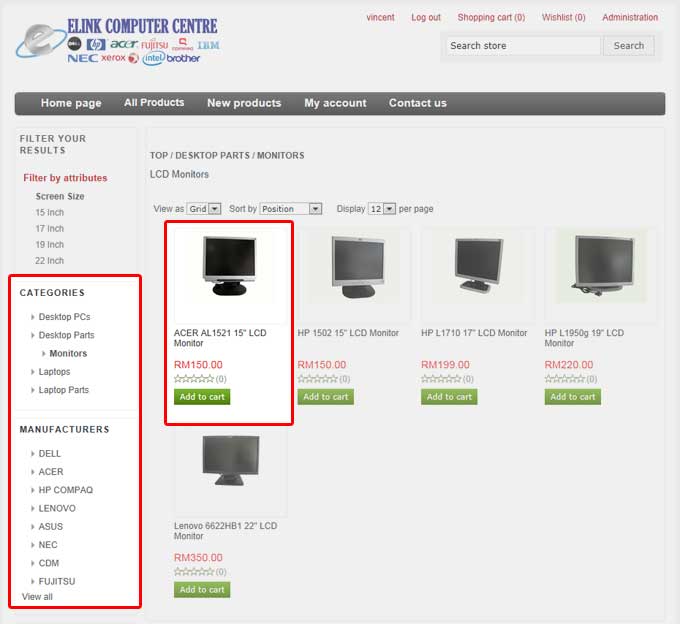
Task: Add HP 1502 monitor to cart
Action: (x=326, y=397)
